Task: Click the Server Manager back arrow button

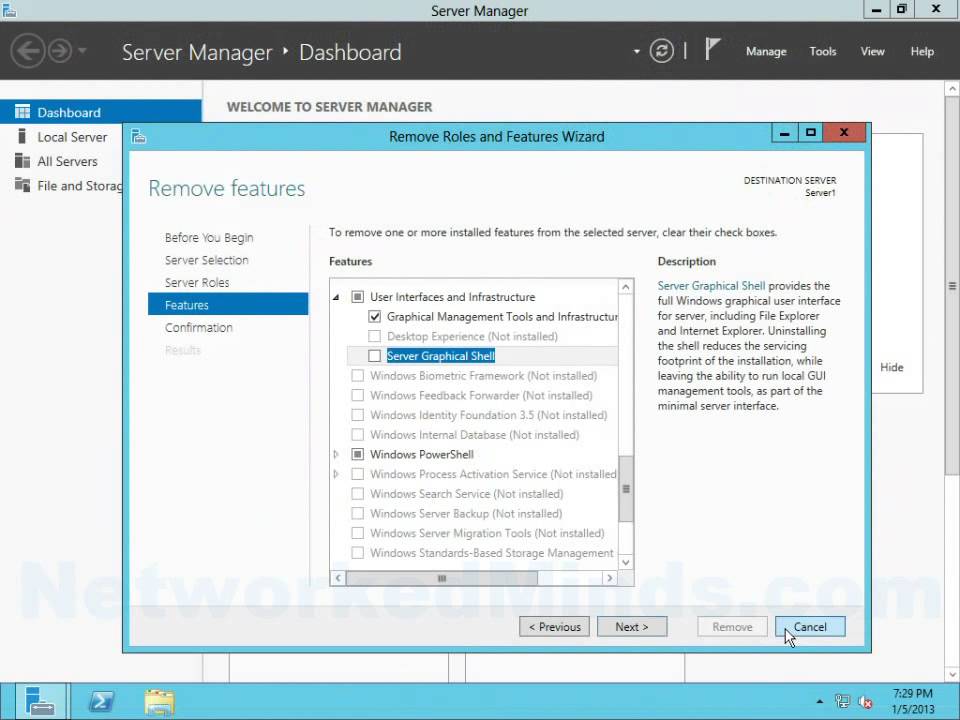Action: [x=28, y=51]
